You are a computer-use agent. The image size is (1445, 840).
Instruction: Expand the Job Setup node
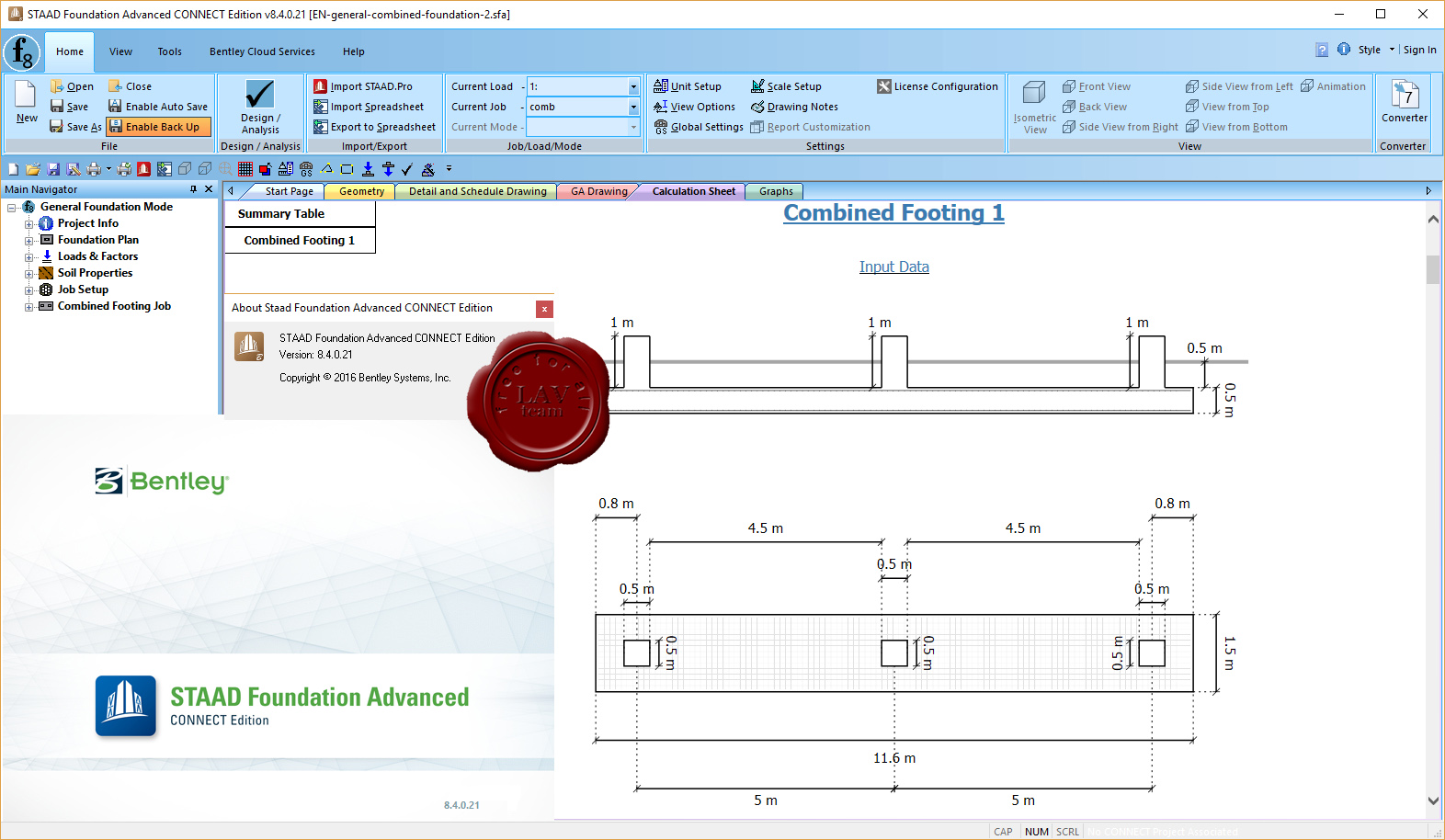[29, 290]
